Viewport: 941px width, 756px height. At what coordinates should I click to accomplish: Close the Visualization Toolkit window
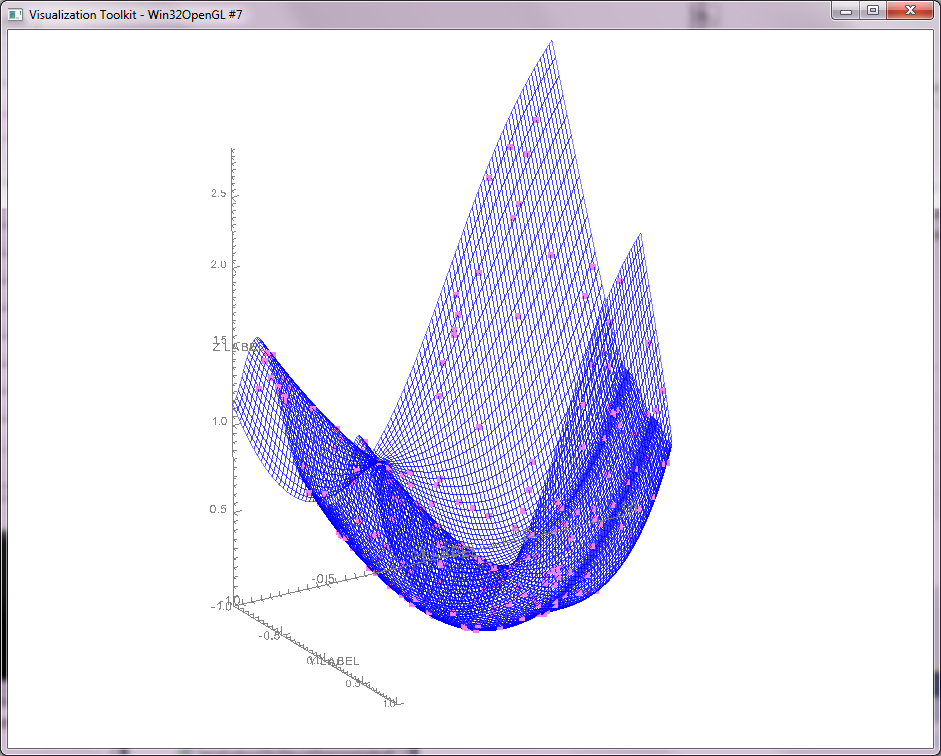click(x=909, y=11)
